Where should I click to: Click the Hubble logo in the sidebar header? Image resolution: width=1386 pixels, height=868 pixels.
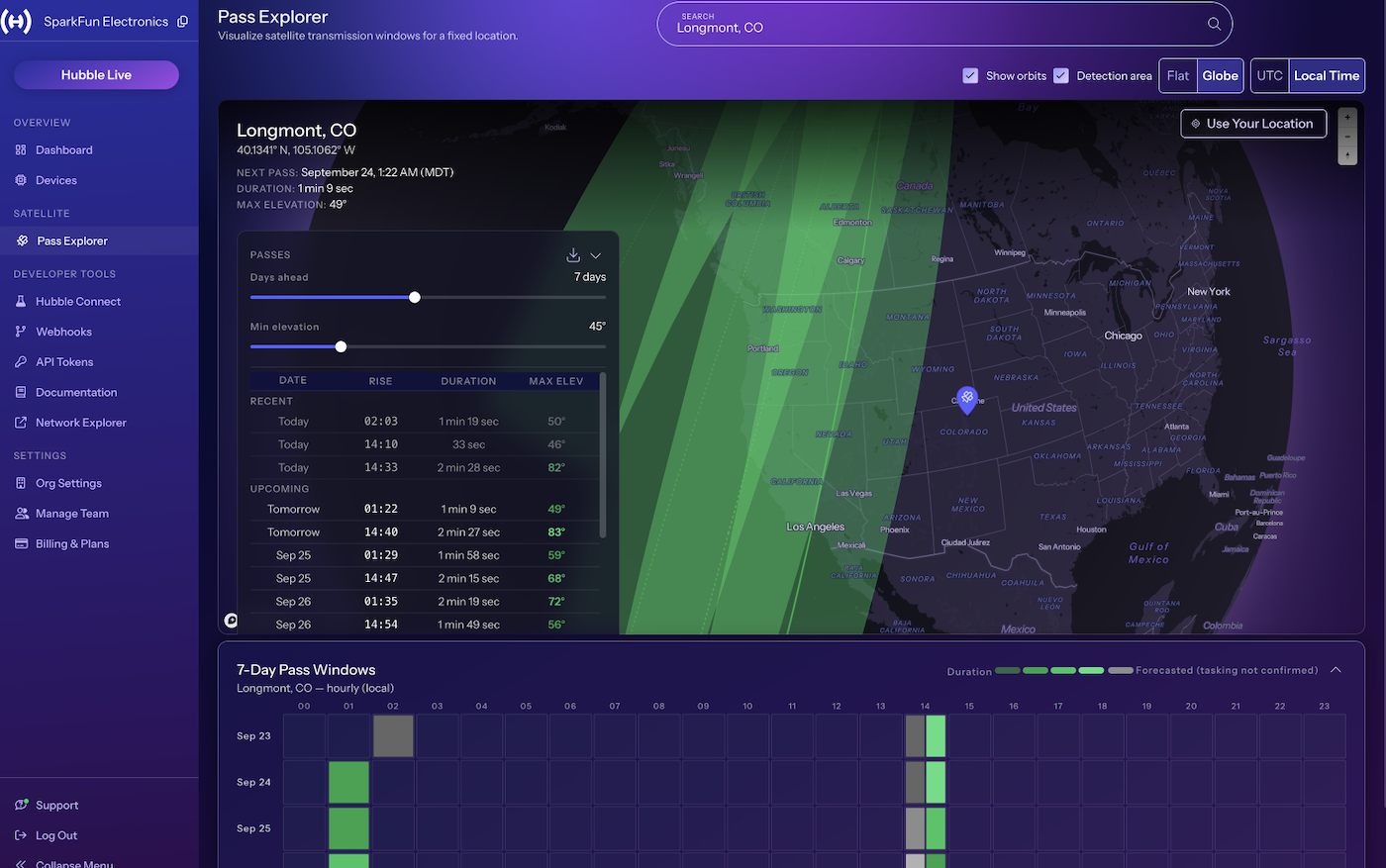coord(17,21)
